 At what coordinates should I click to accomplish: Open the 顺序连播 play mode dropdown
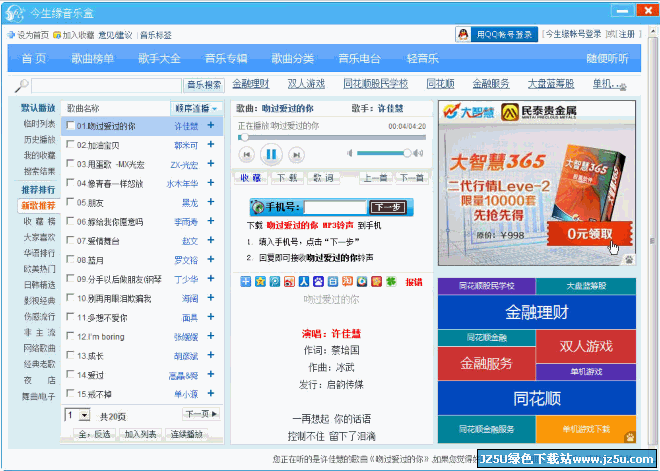(x=196, y=108)
